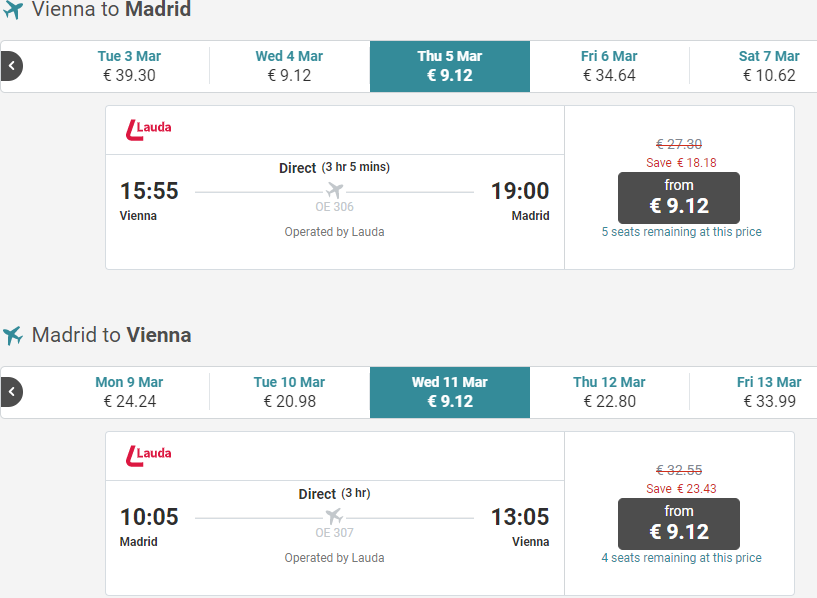Image resolution: width=817 pixels, height=598 pixels.
Task: Pick Fri 6 Mar outbound fare
Action: pyautogui.click(x=609, y=66)
